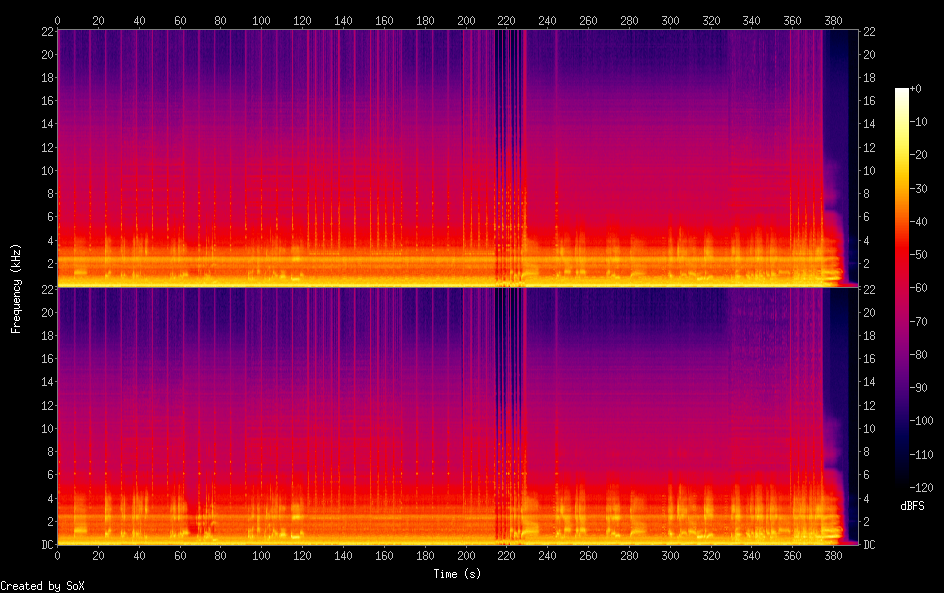Click the "Frequency (kHz)" axis title

pos(16,288)
